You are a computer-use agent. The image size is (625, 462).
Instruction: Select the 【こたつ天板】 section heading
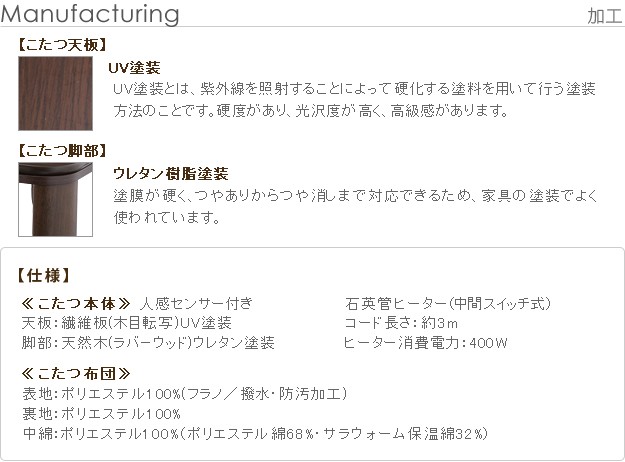[63, 45]
